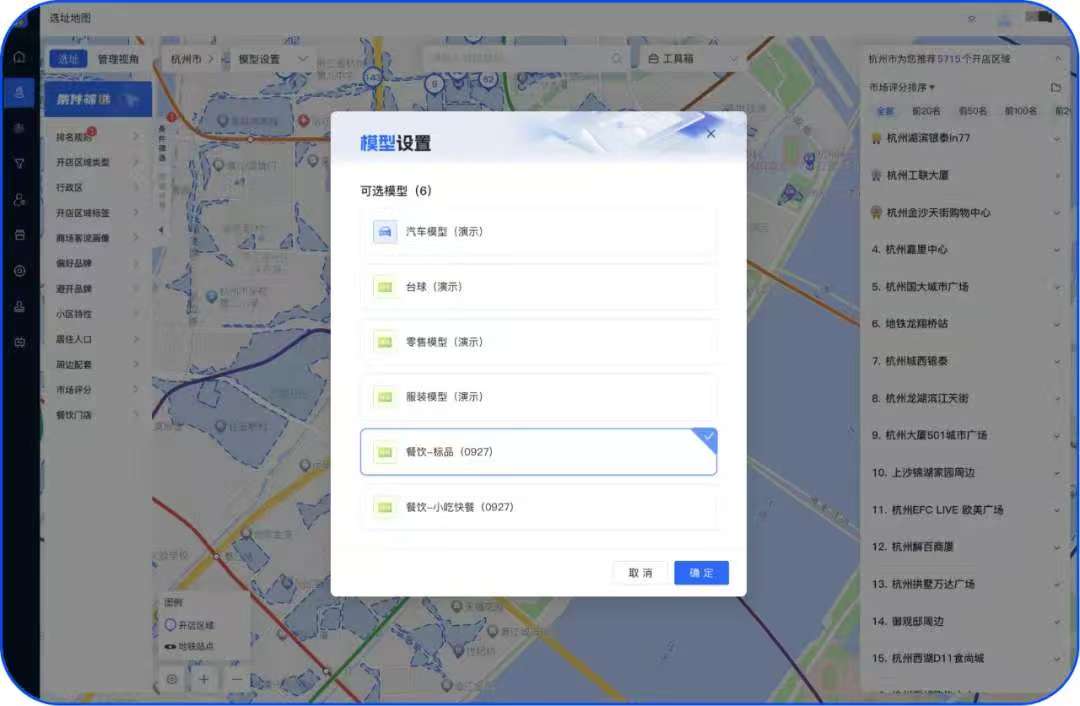Click the 确定 button
1080x706 pixels.
pyautogui.click(x=701, y=573)
